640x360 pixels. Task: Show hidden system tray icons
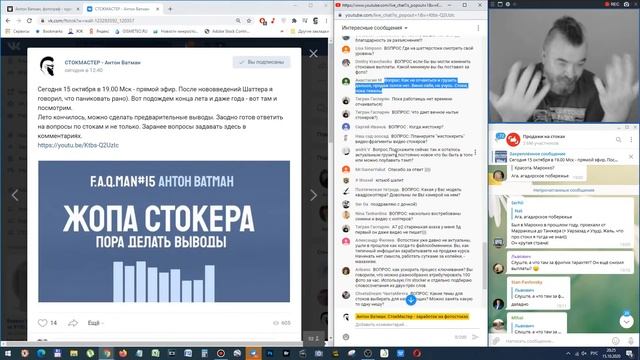568,353
